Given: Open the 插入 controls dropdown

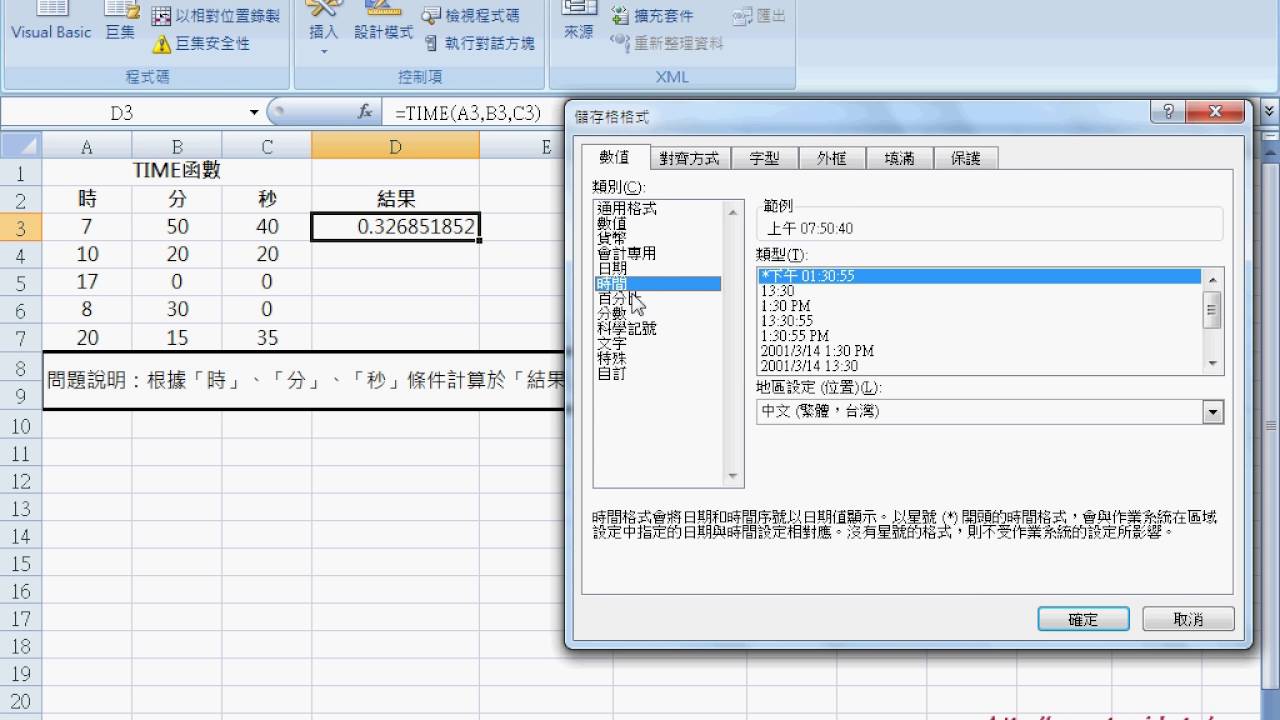Looking at the screenshot, I should (x=324, y=28).
